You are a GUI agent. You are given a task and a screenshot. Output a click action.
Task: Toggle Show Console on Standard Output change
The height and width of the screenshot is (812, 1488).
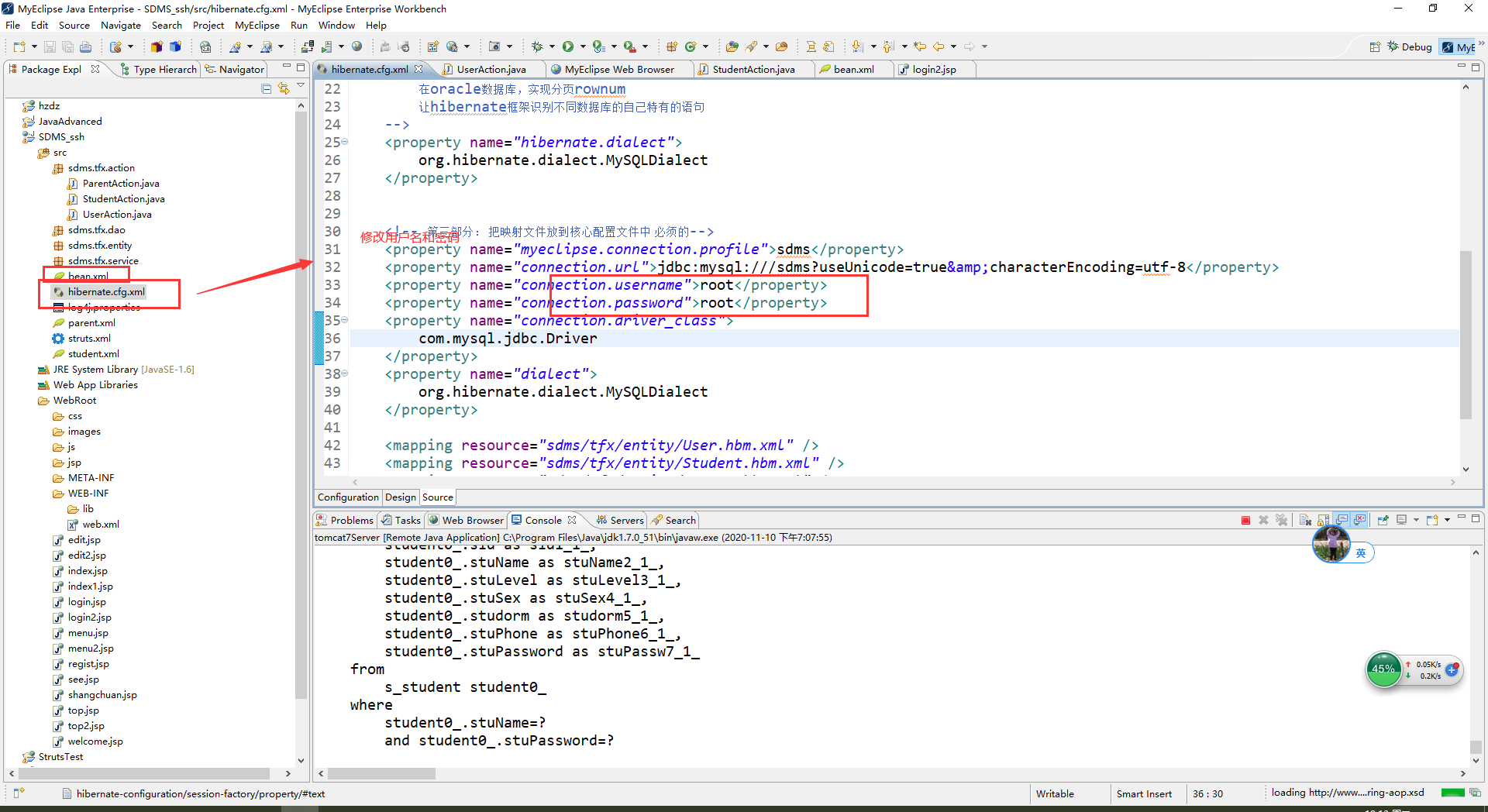pyautogui.click(x=1342, y=520)
